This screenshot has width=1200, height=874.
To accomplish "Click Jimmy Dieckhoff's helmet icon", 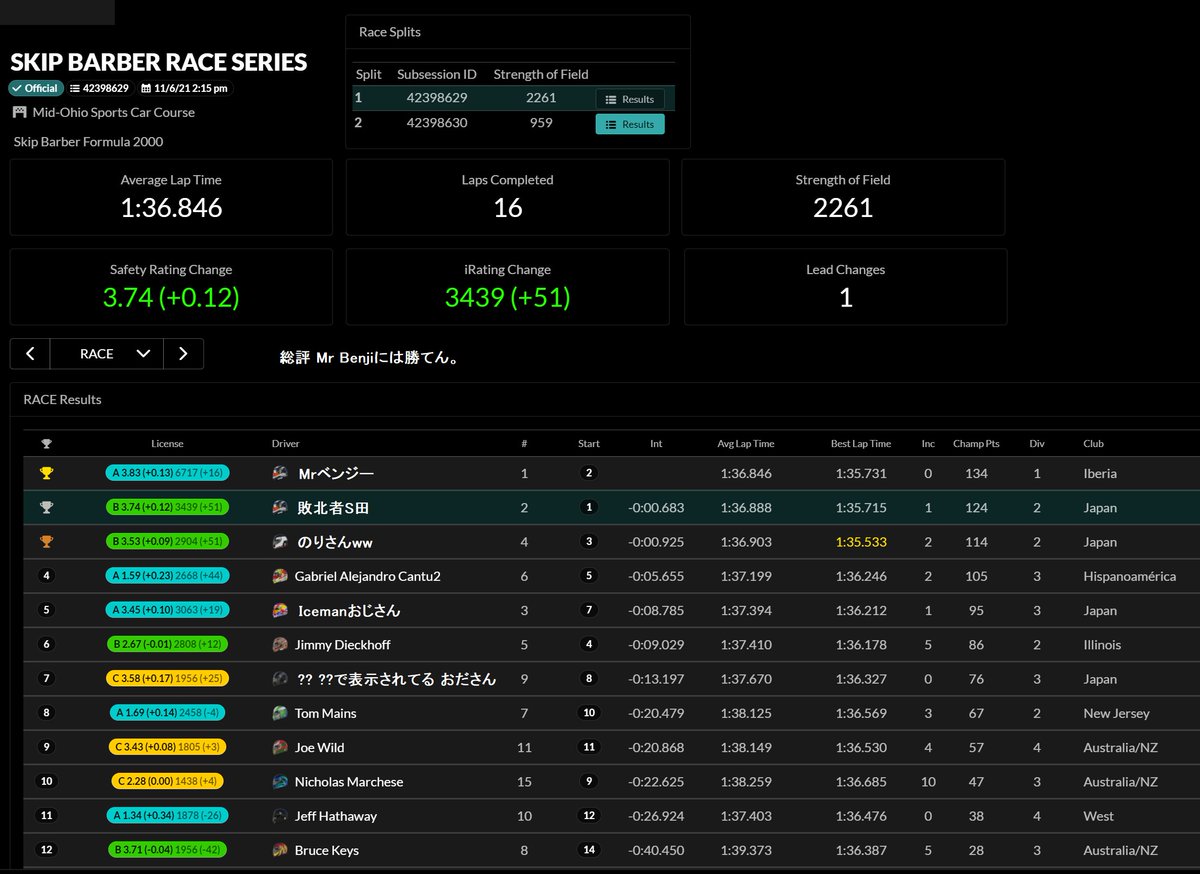I will (x=280, y=645).
